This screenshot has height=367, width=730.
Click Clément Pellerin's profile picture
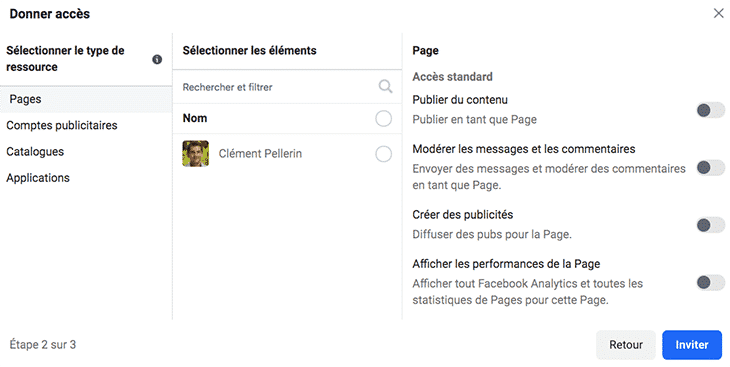point(196,154)
